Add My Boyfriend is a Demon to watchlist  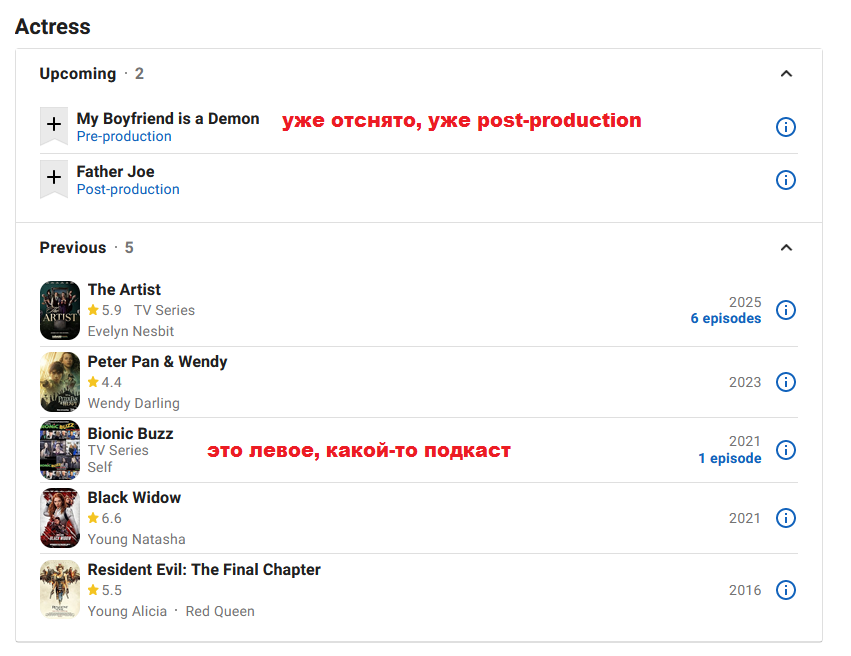pyautogui.click(x=54, y=126)
